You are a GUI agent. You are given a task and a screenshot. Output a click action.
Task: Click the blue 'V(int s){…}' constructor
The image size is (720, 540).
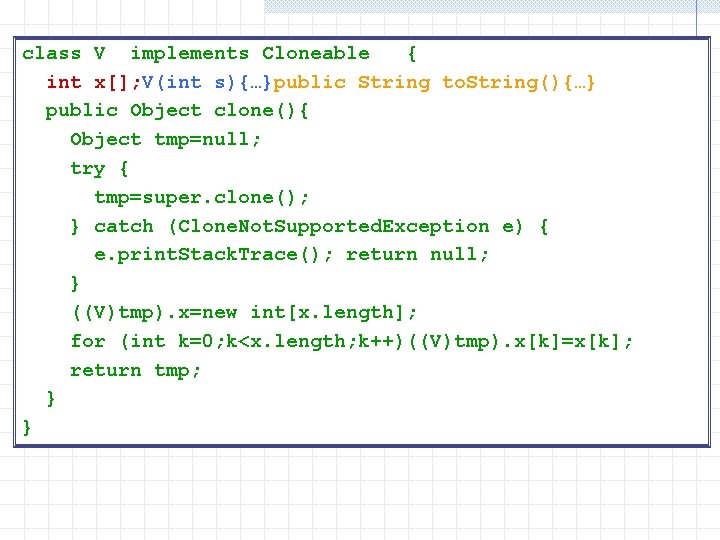click(206, 83)
